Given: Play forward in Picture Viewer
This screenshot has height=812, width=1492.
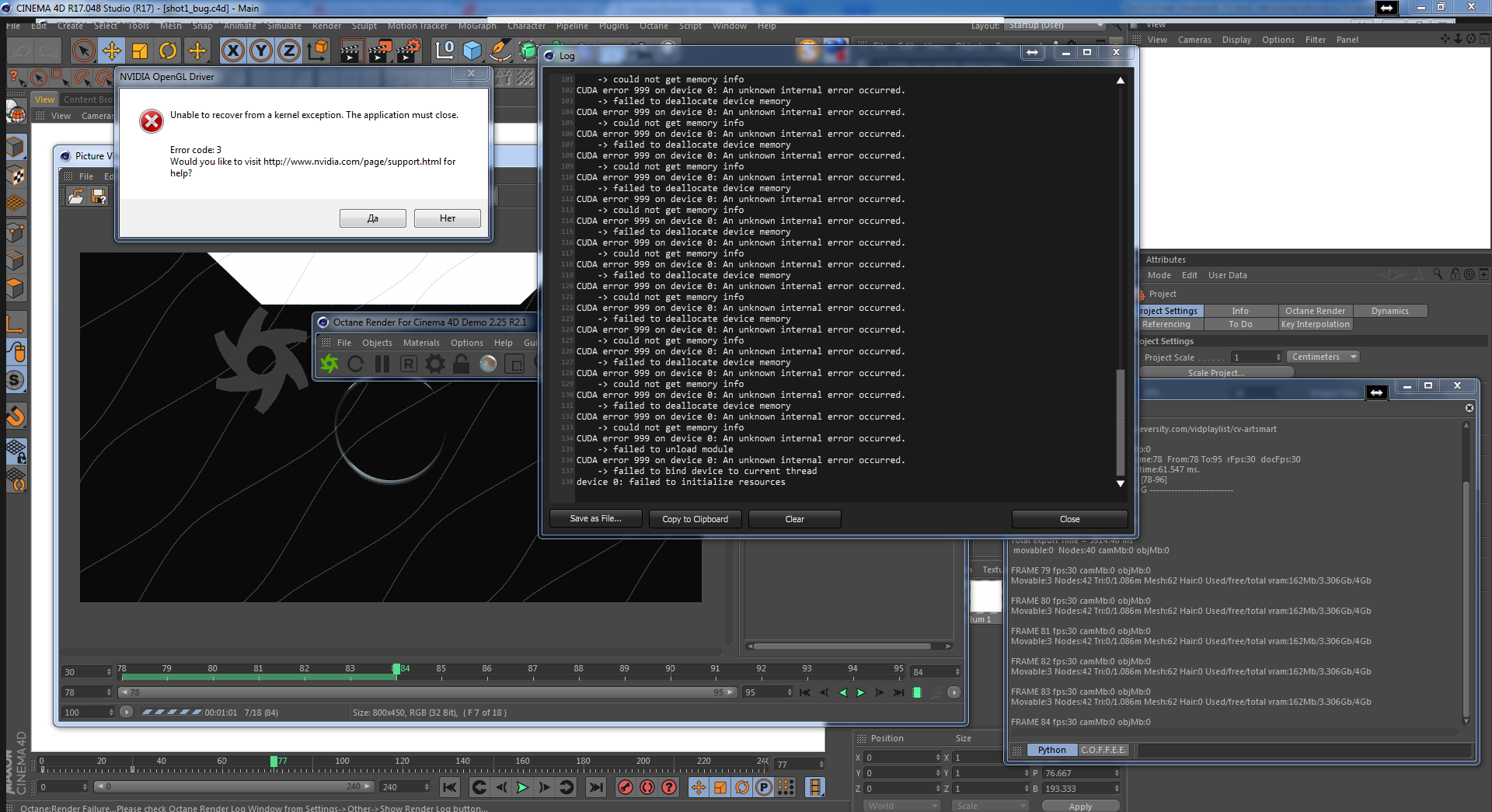Looking at the screenshot, I should coord(861,692).
